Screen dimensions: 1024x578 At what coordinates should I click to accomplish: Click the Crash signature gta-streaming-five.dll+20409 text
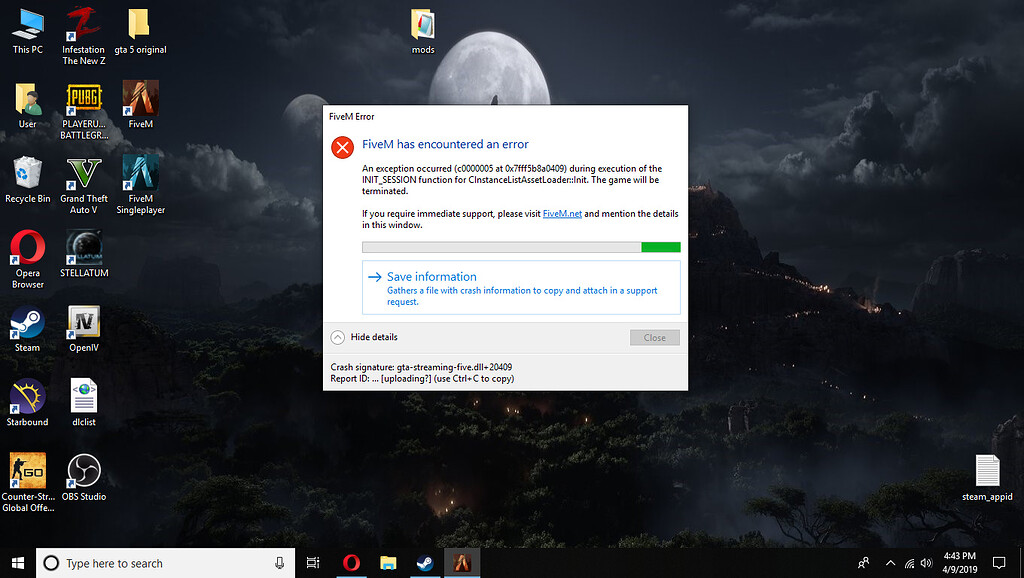click(x=421, y=367)
